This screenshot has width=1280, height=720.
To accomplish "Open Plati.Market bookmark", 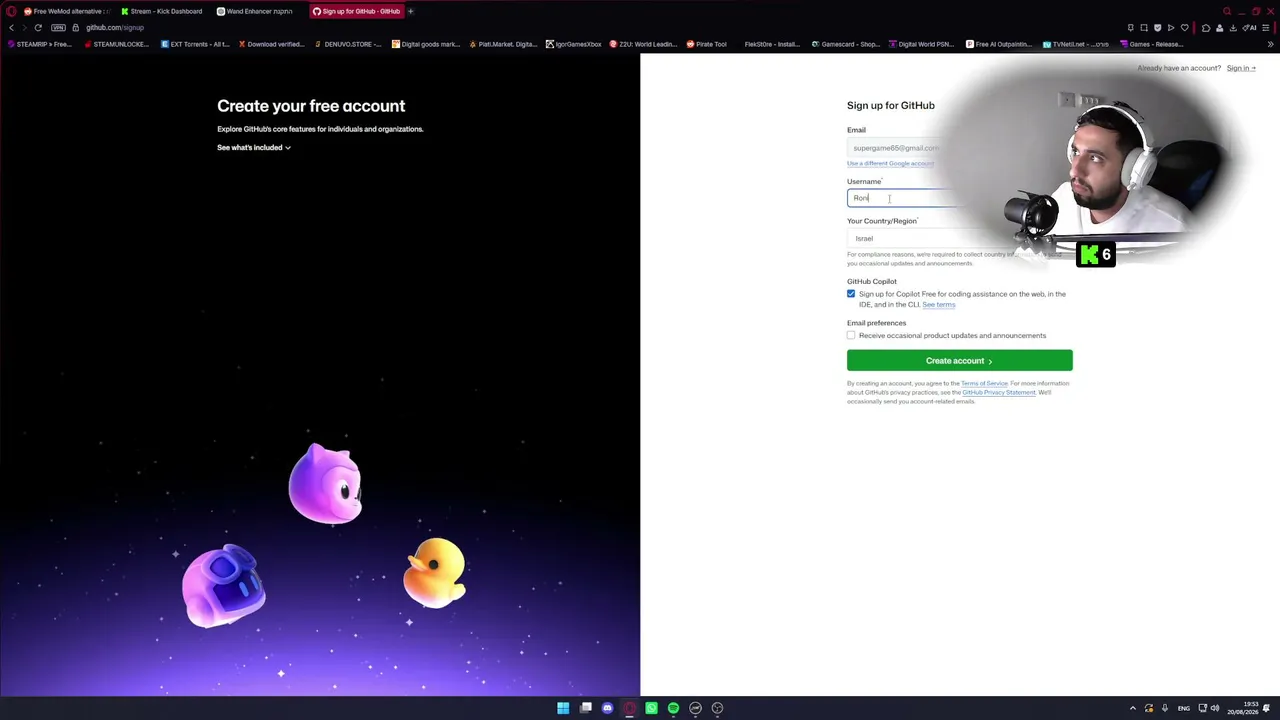I will (503, 44).
